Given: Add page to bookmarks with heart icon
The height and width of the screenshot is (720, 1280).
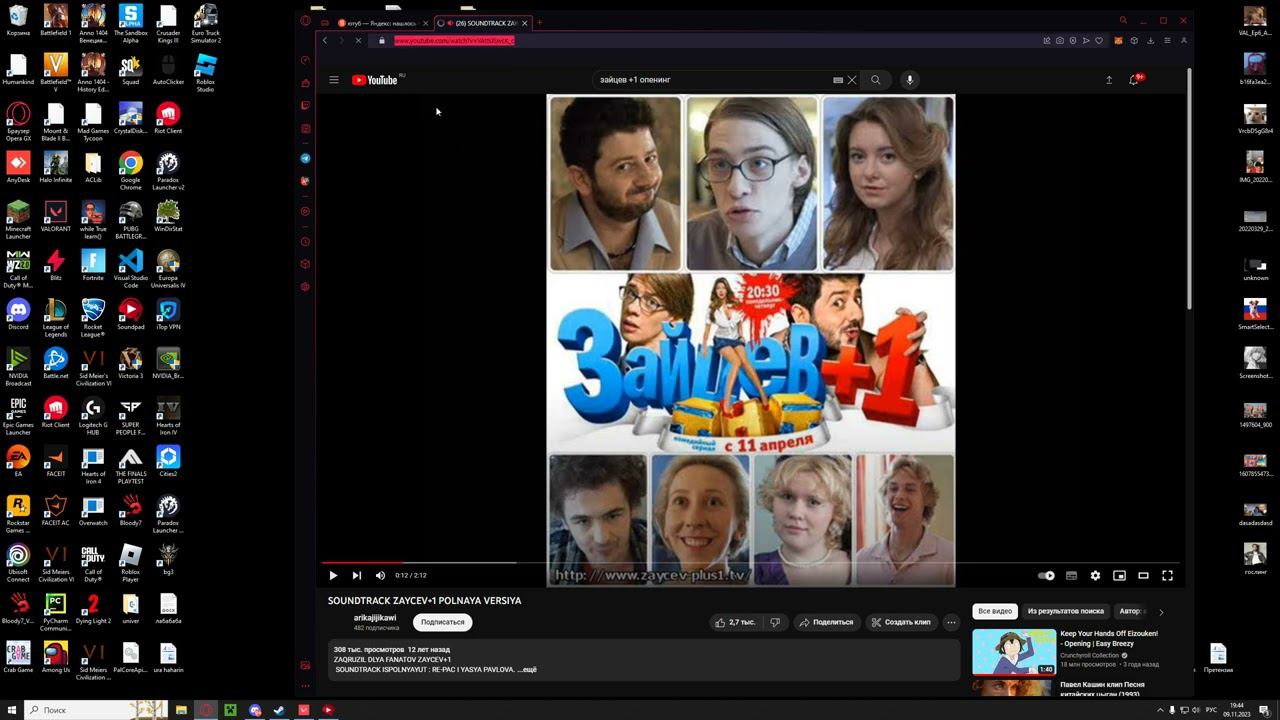Looking at the screenshot, I should pyautogui.click(x=1099, y=41).
